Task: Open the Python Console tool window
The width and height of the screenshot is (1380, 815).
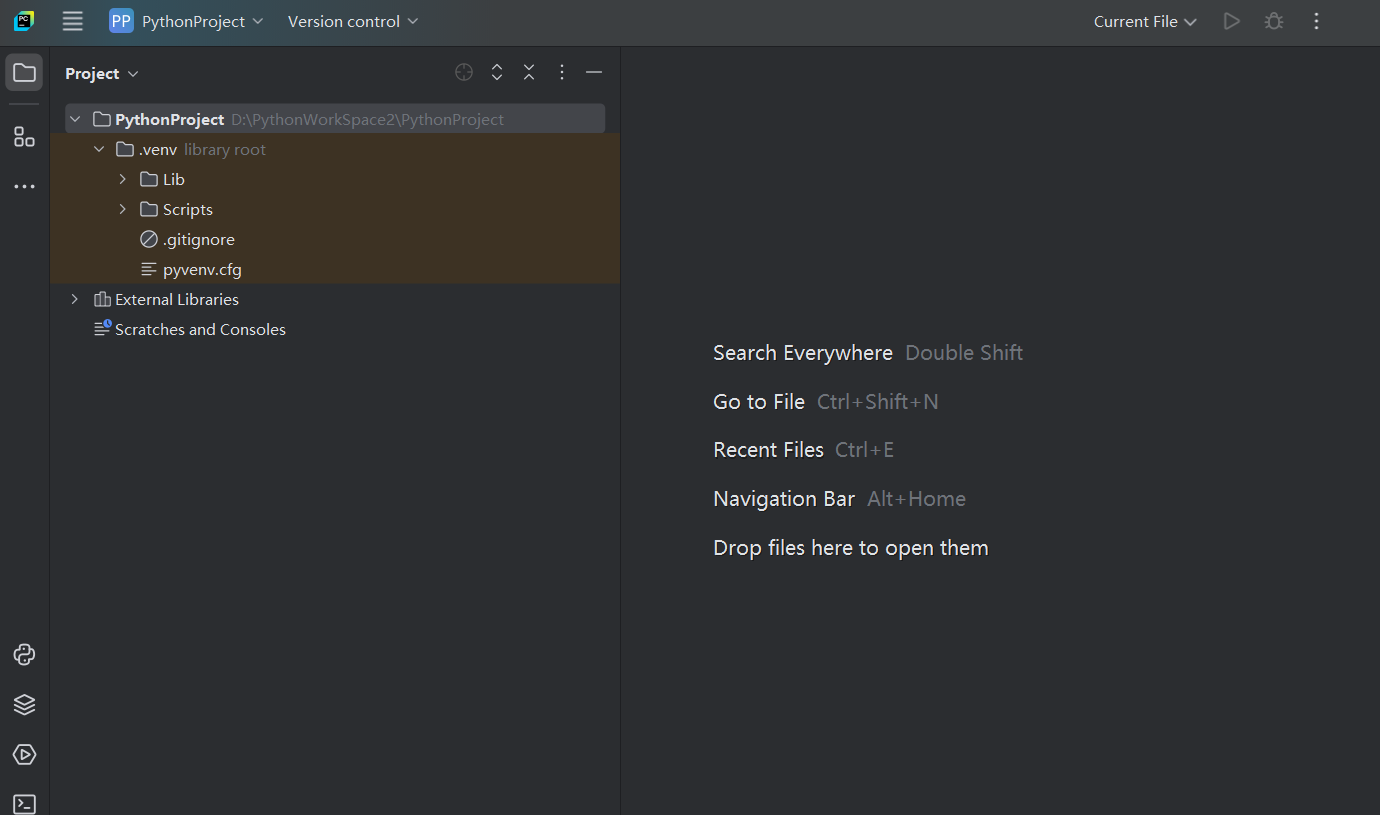Action: [x=24, y=655]
